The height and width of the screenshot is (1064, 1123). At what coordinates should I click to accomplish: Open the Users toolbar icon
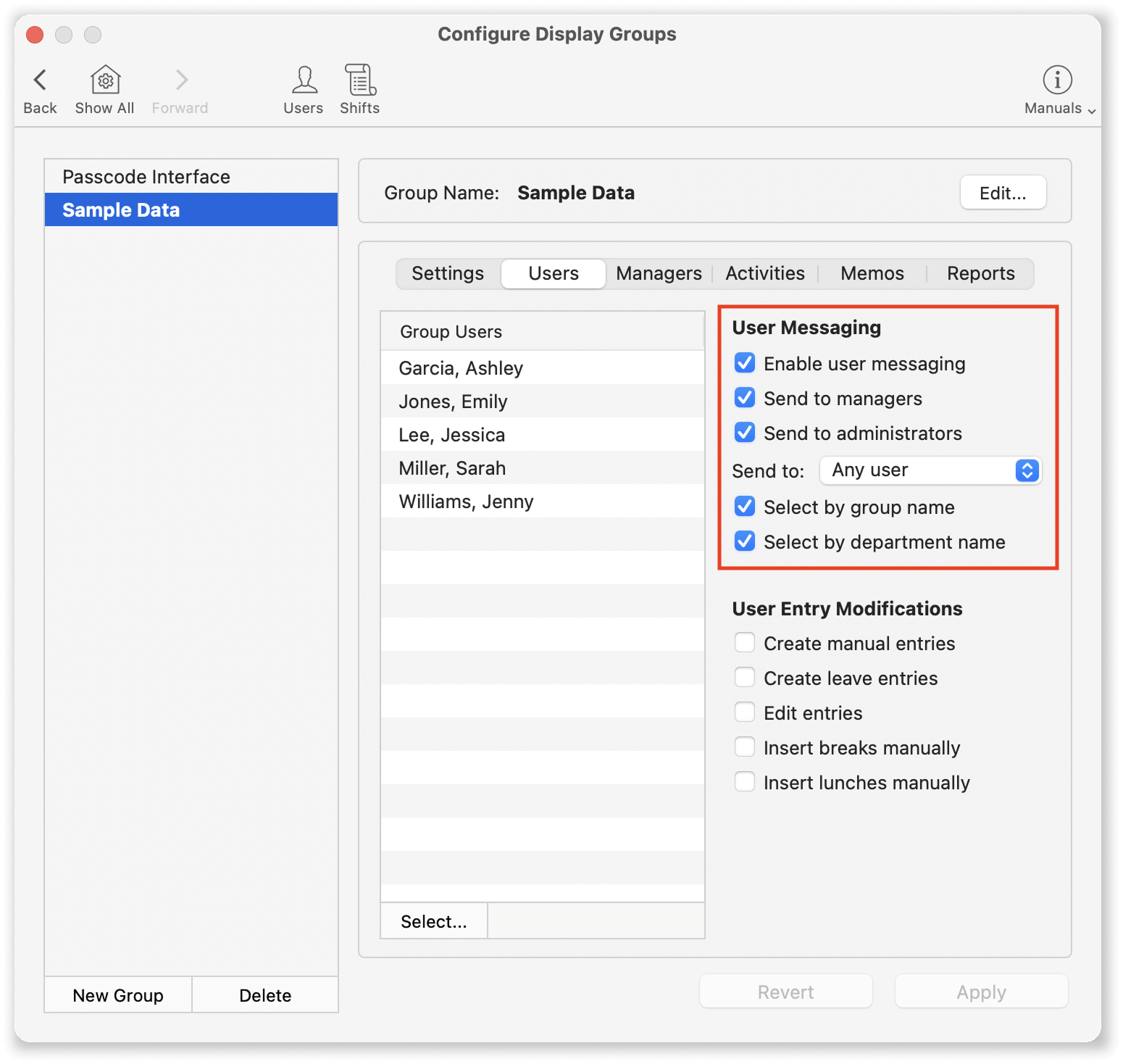click(x=303, y=80)
